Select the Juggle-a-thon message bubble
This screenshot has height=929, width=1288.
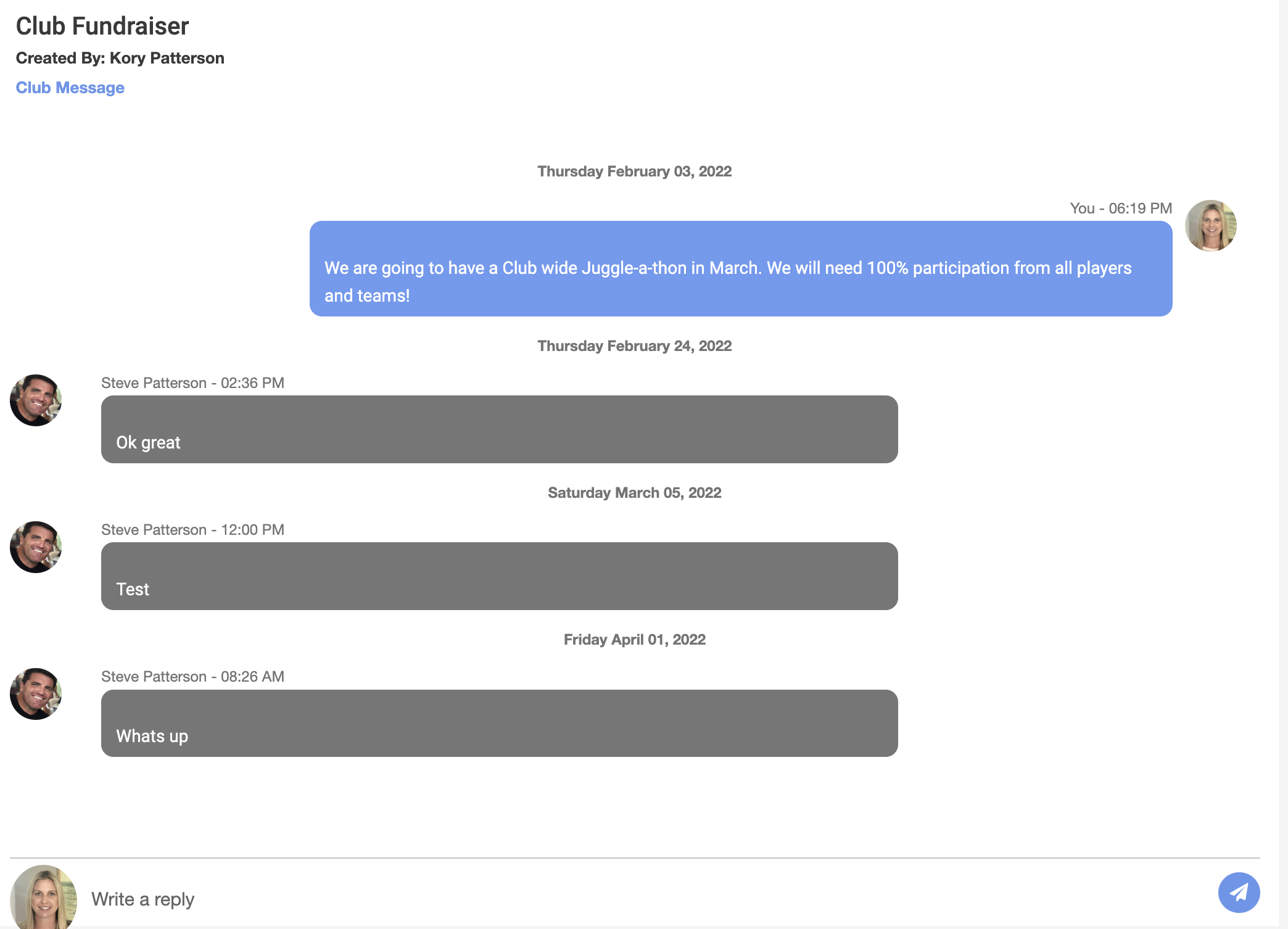pyautogui.click(x=740, y=269)
